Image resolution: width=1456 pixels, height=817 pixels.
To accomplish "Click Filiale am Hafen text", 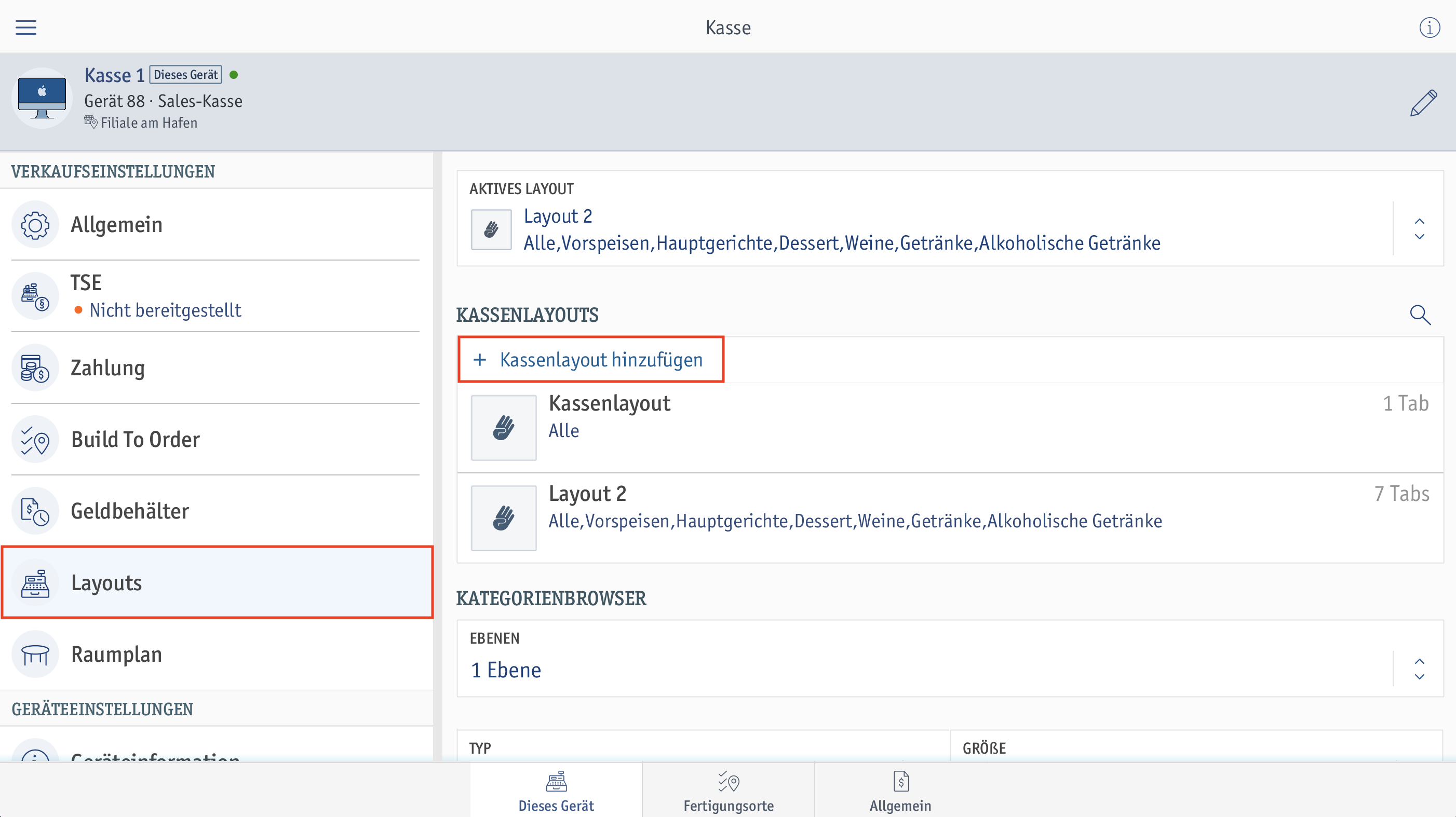I will tap(149, 122).
